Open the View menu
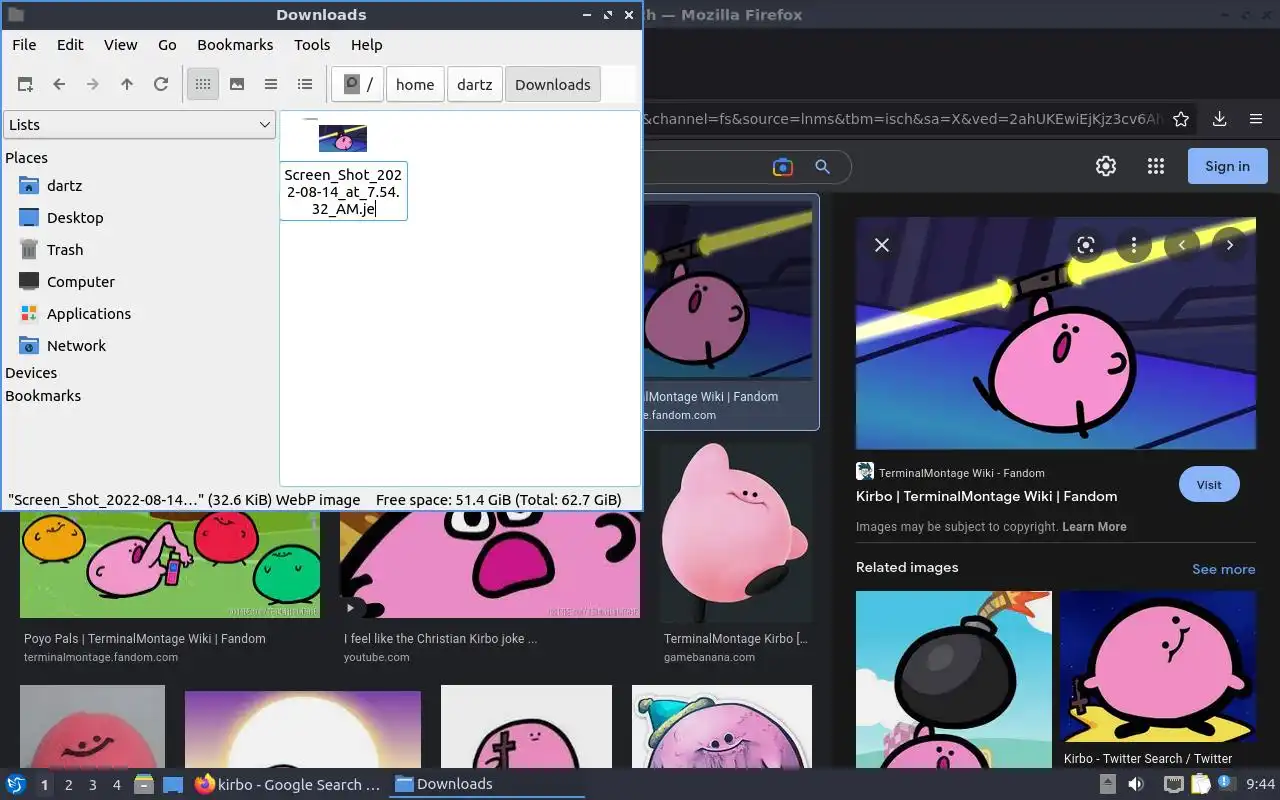1280x800 pixels. [121, 44]
